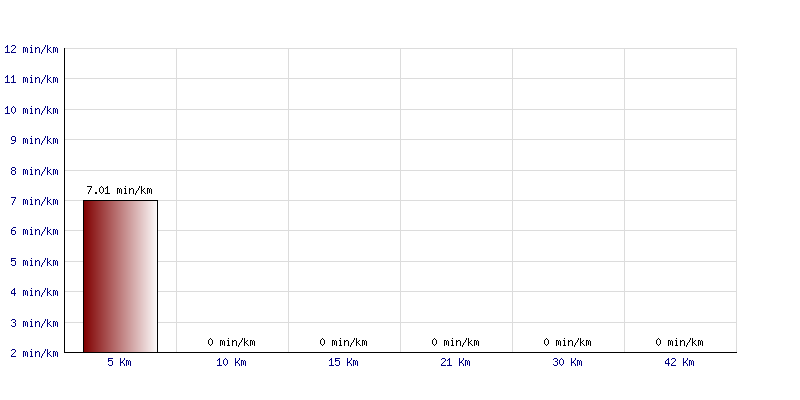The height and width of the screenshot is (400, 800).
Task: Select the 0 min/km label above 42 Km
Action: coord(680,342)
